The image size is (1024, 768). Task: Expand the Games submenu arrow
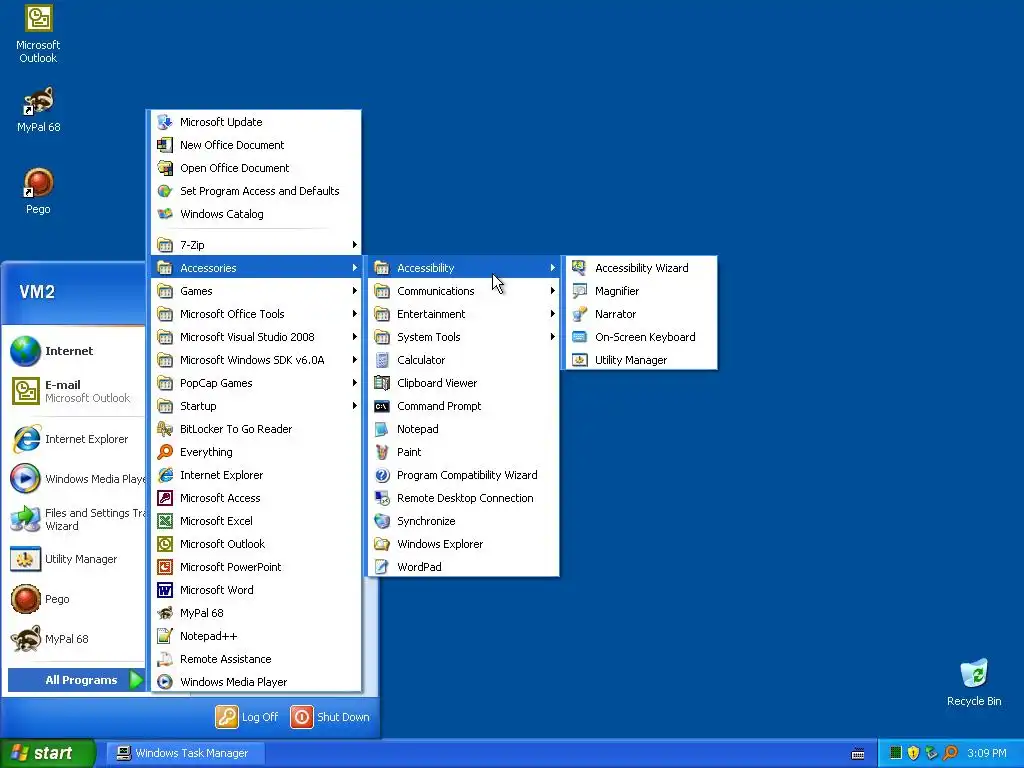[355, 291]
